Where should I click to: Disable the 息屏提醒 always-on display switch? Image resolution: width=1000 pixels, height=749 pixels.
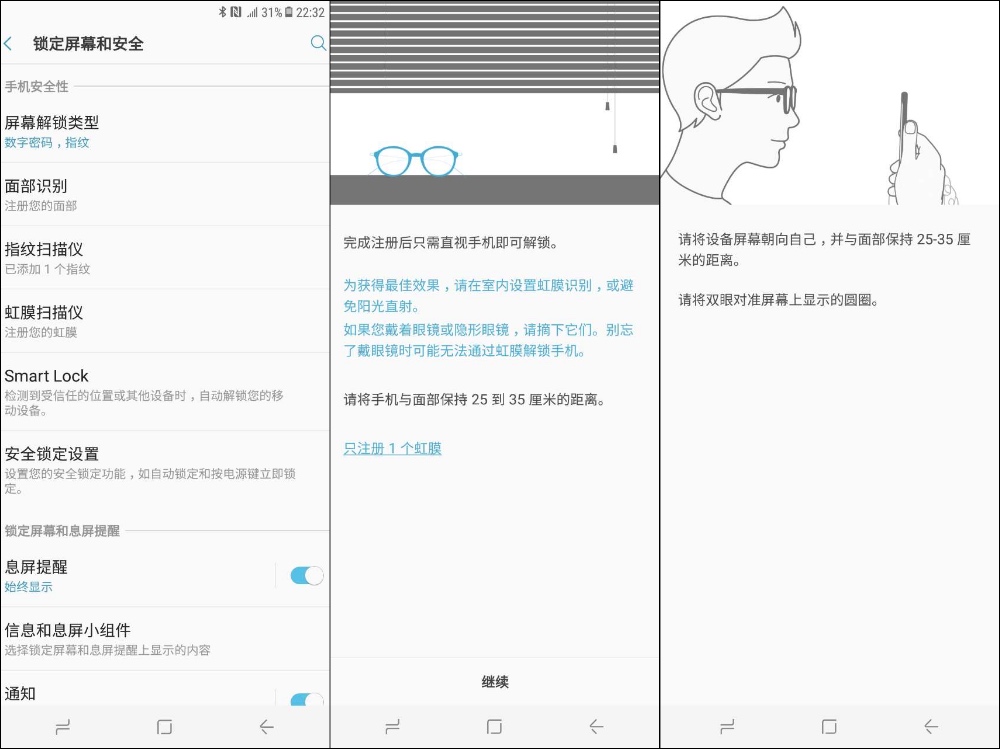[x=306, y=575]
